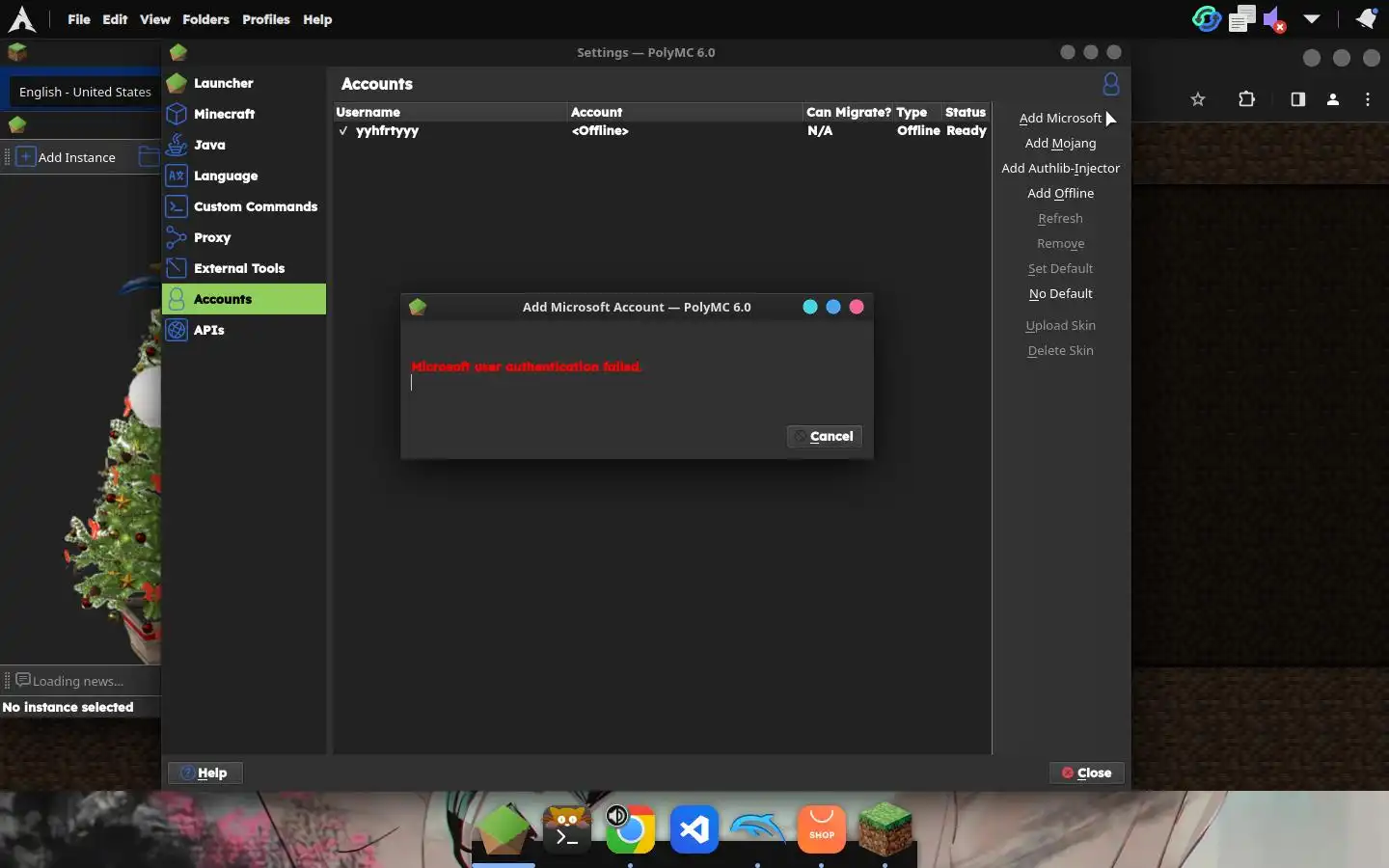The height and width of the screenshot is (868, 1389).
Task: Toggle the default checkmark beside yyhfrtyyy
Action: (x=343, y=130)
